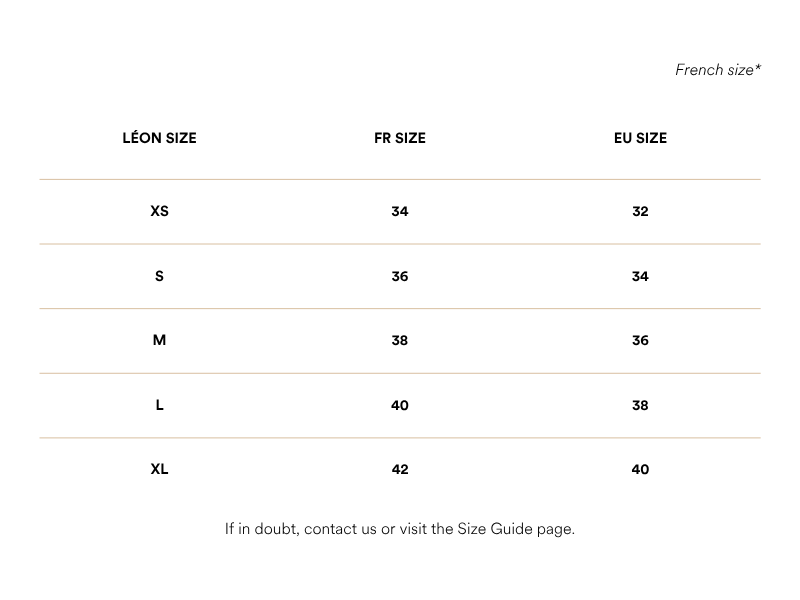
Task: Open the Size Guide page link
Action: point(515,529)
